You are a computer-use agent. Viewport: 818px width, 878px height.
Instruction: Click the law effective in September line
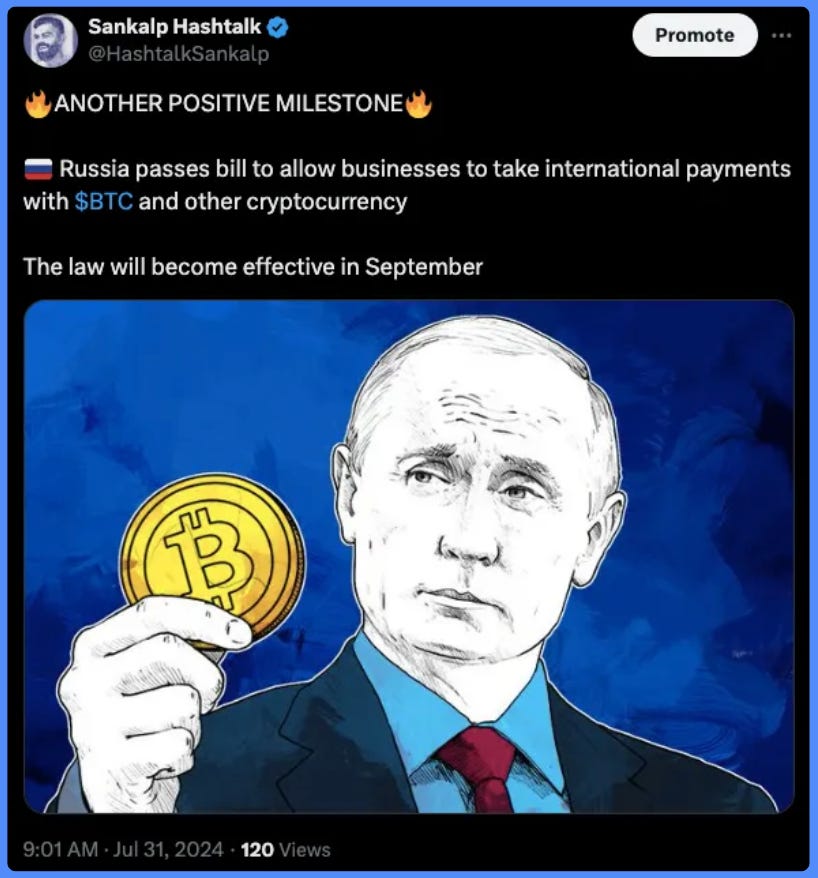click(x=253, y=267)
